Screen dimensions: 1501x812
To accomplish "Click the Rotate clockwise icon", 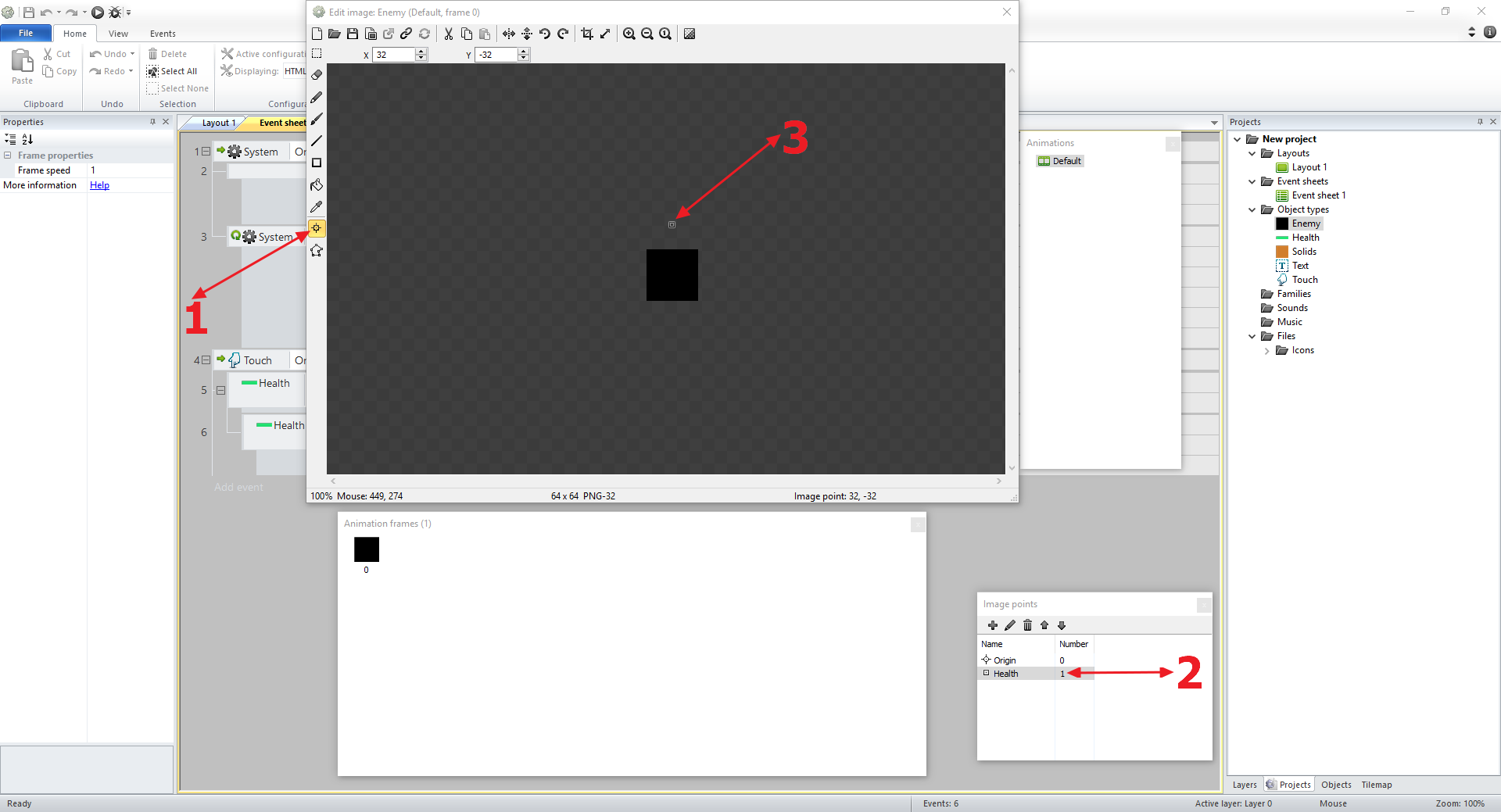I will [563, 34].
